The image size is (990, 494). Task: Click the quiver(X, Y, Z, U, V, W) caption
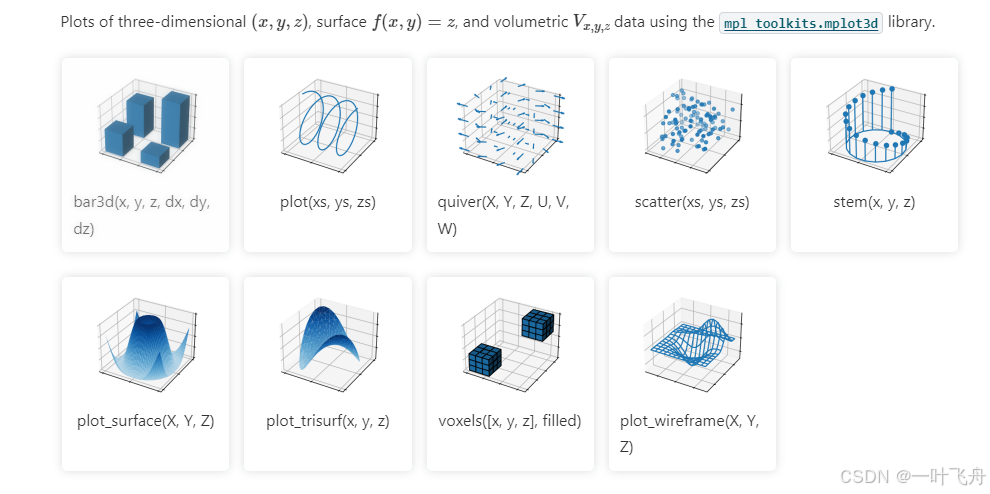point(504,216)
